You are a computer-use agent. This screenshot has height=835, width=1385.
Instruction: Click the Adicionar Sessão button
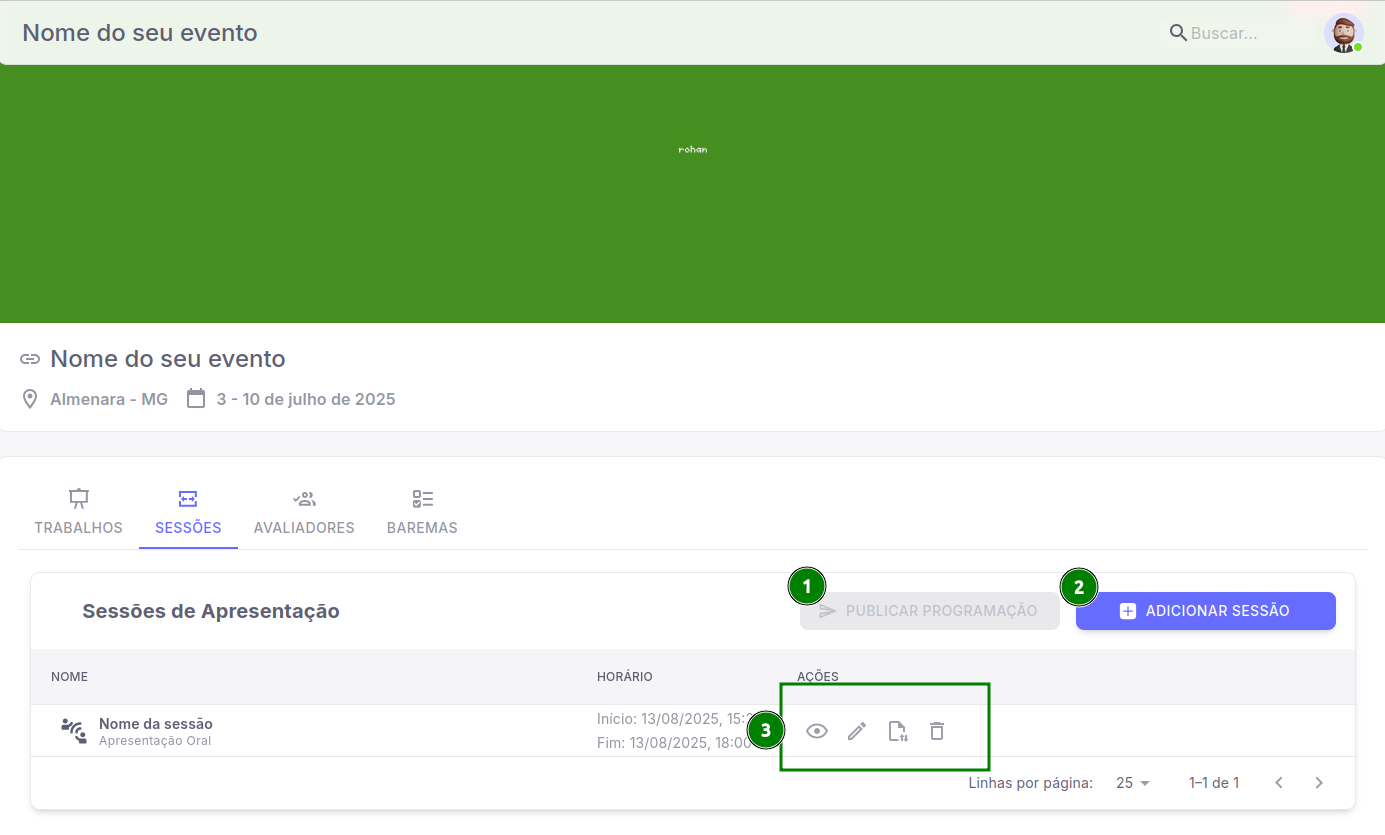click(x=1205, y=611)
